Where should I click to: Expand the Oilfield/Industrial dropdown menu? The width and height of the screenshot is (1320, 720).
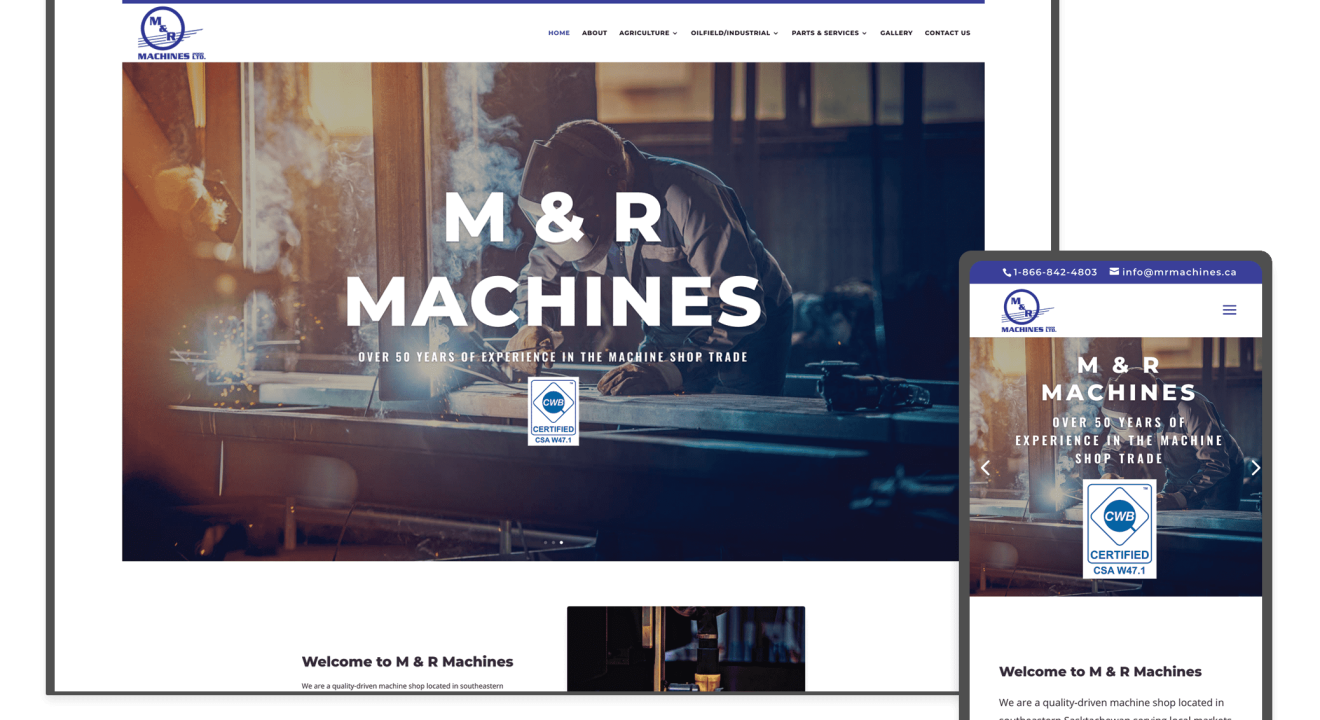734,33
